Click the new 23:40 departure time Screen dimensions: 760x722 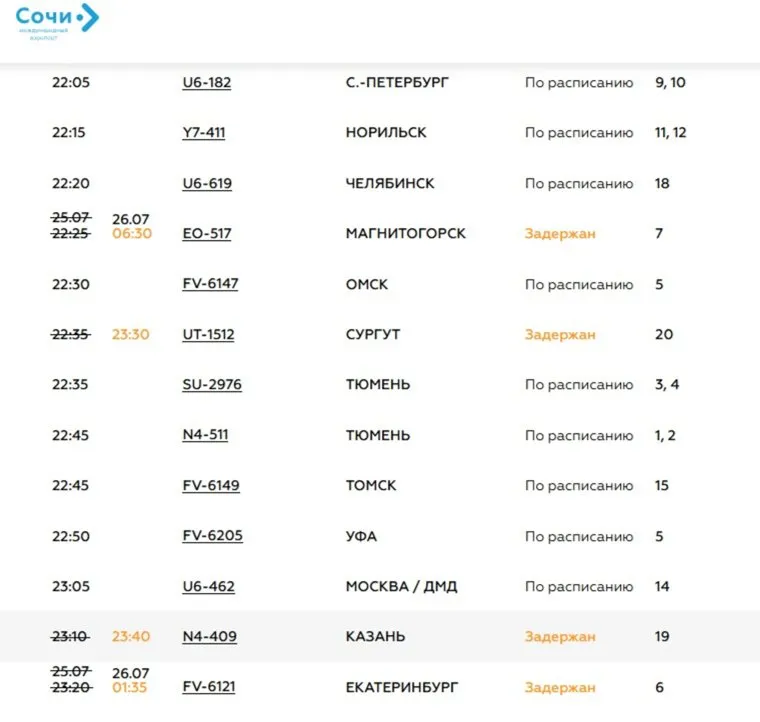[x=130, y=636]
